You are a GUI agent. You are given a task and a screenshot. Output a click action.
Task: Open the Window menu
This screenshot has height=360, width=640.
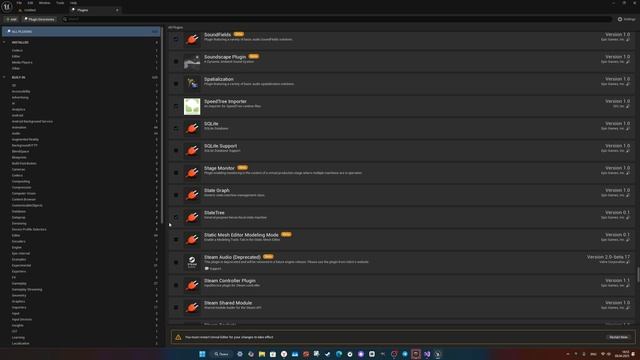click(44, 3)
